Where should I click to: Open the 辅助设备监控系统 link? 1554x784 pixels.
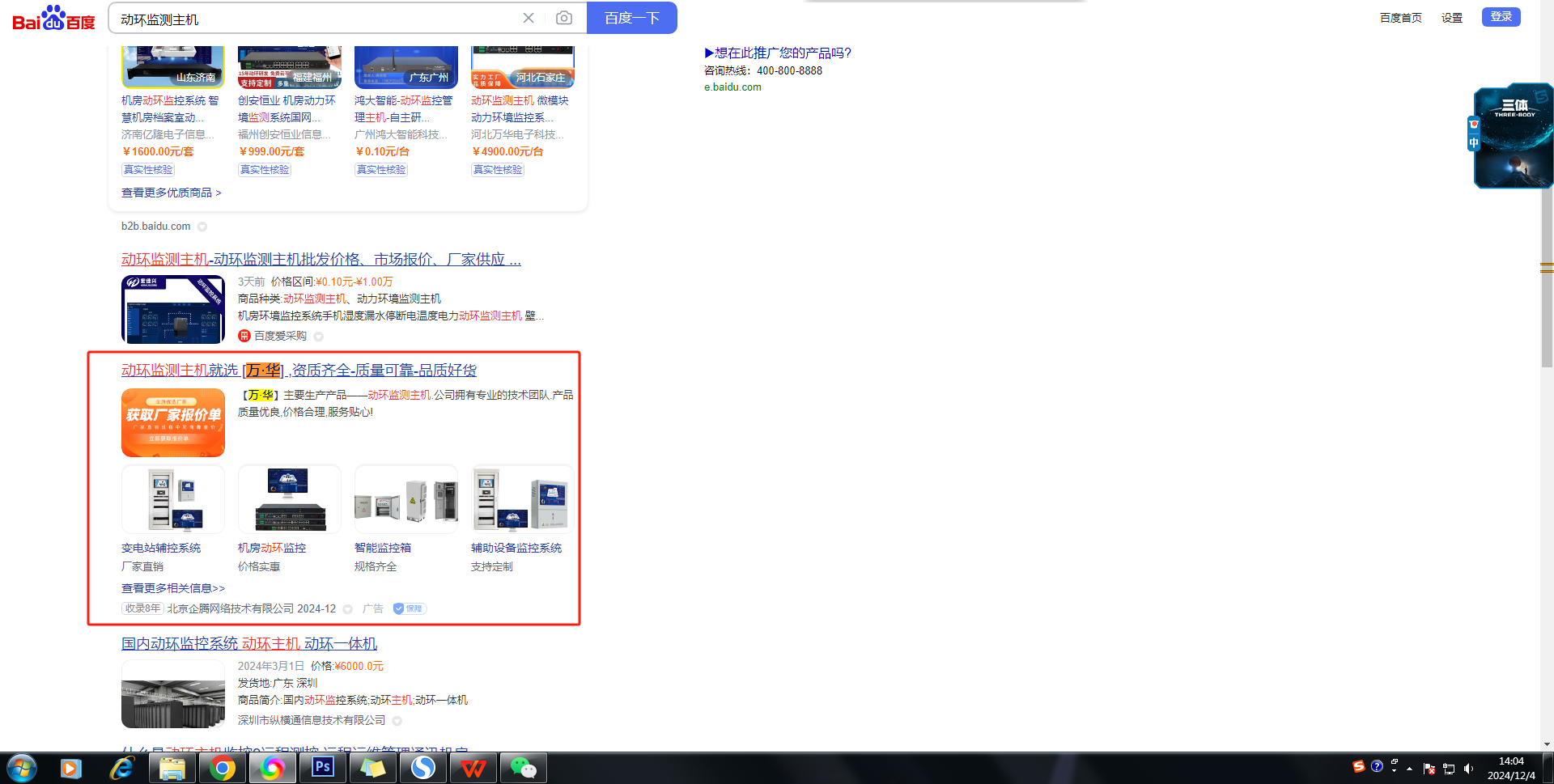click(x=516, y=549)
